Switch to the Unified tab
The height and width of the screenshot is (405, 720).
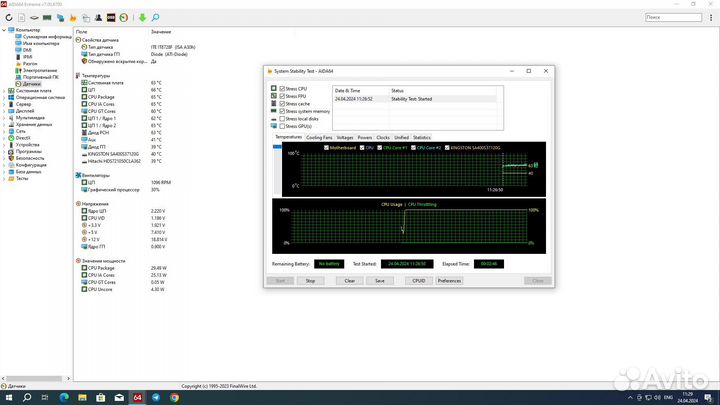pos(401,137)
